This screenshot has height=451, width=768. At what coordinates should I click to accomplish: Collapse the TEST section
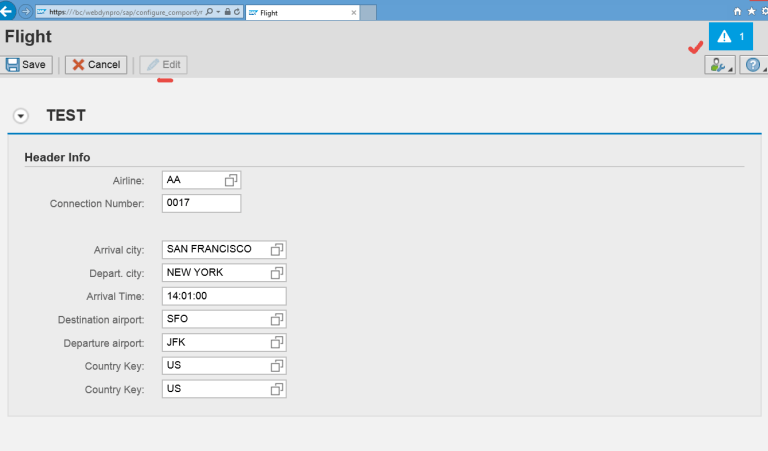[x=21, y=116]
